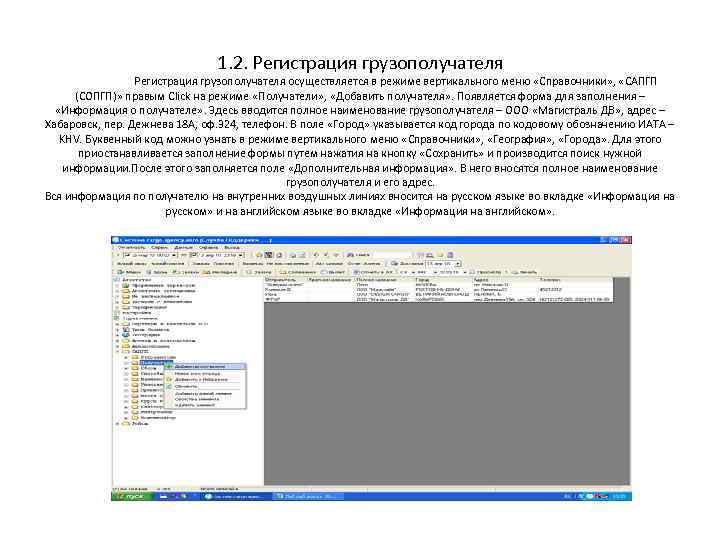This screenshot has width=720, height=540.
Task: Click the binoculars search icon in toolbar
Action: click(350, 254)
